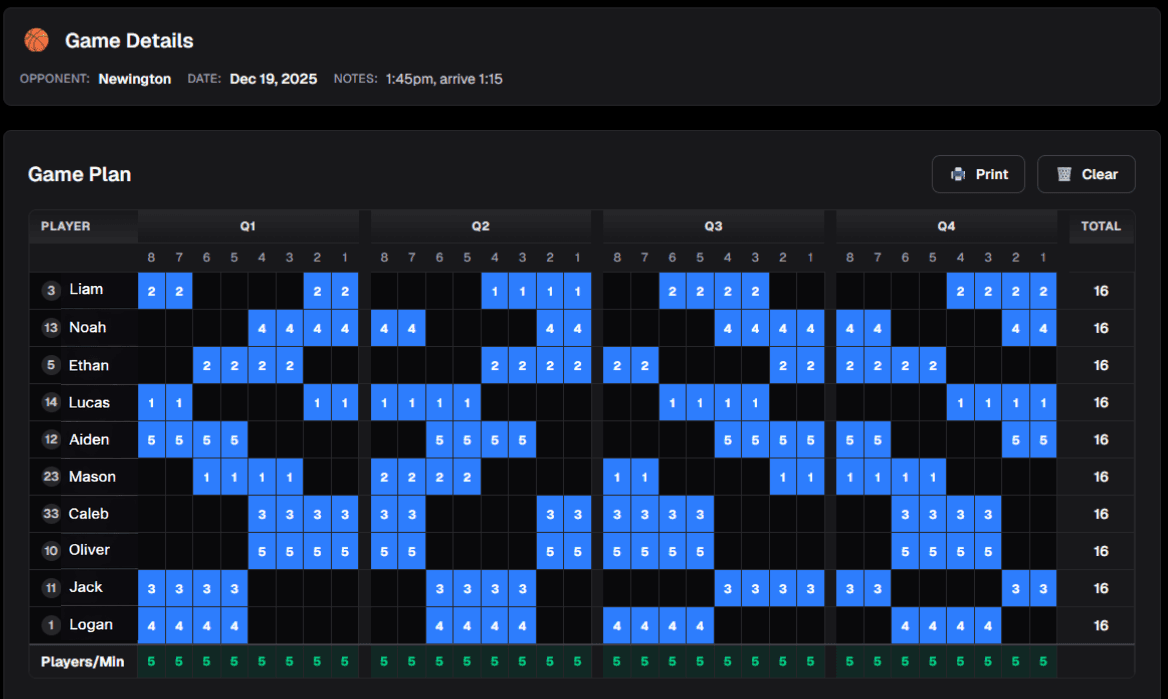Click the notes text about arrival time
This screenshot has width=1168, height=699.
(444, 79)
